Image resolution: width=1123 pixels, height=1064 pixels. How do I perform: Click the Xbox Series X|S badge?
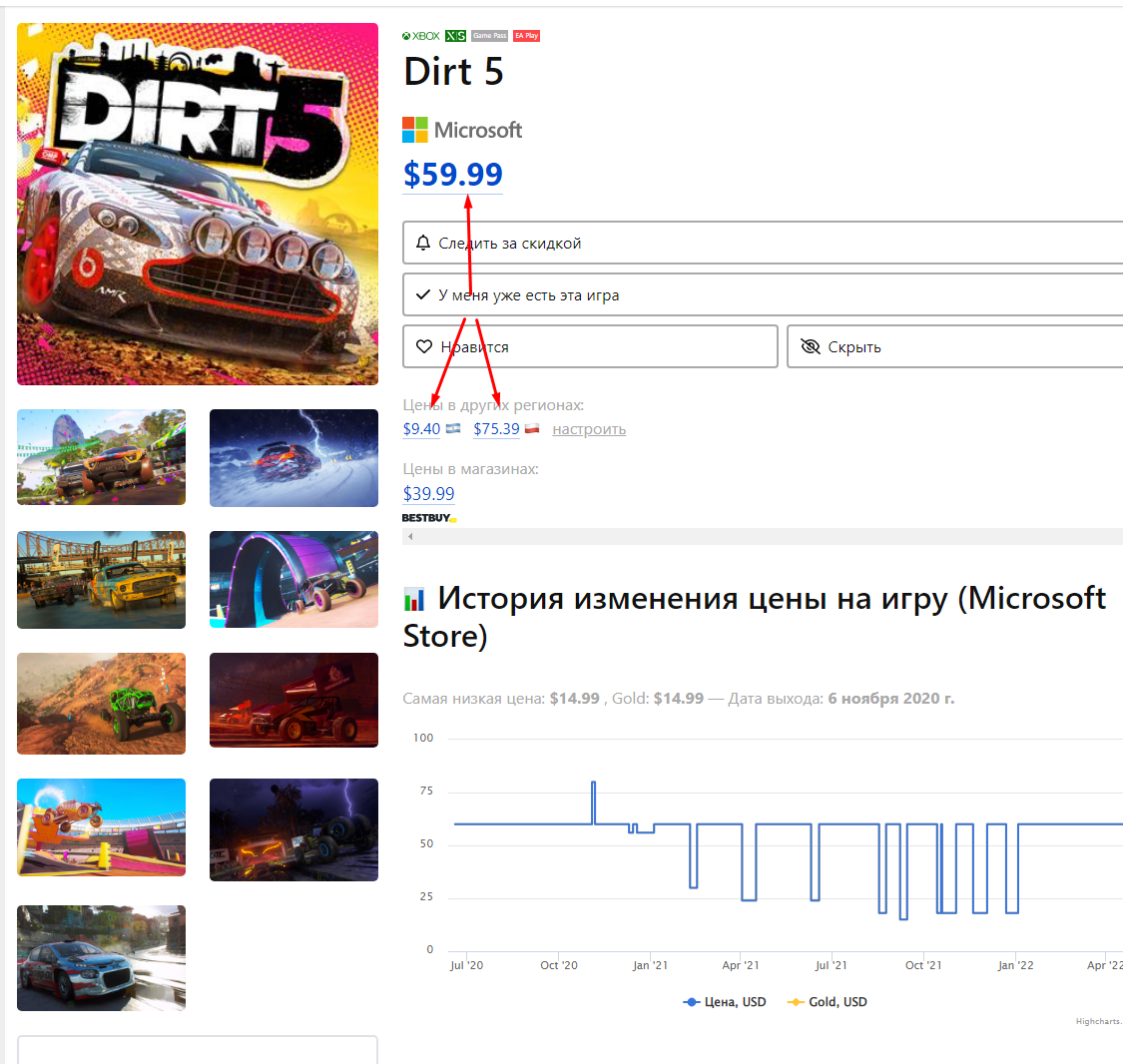[455, 36]
